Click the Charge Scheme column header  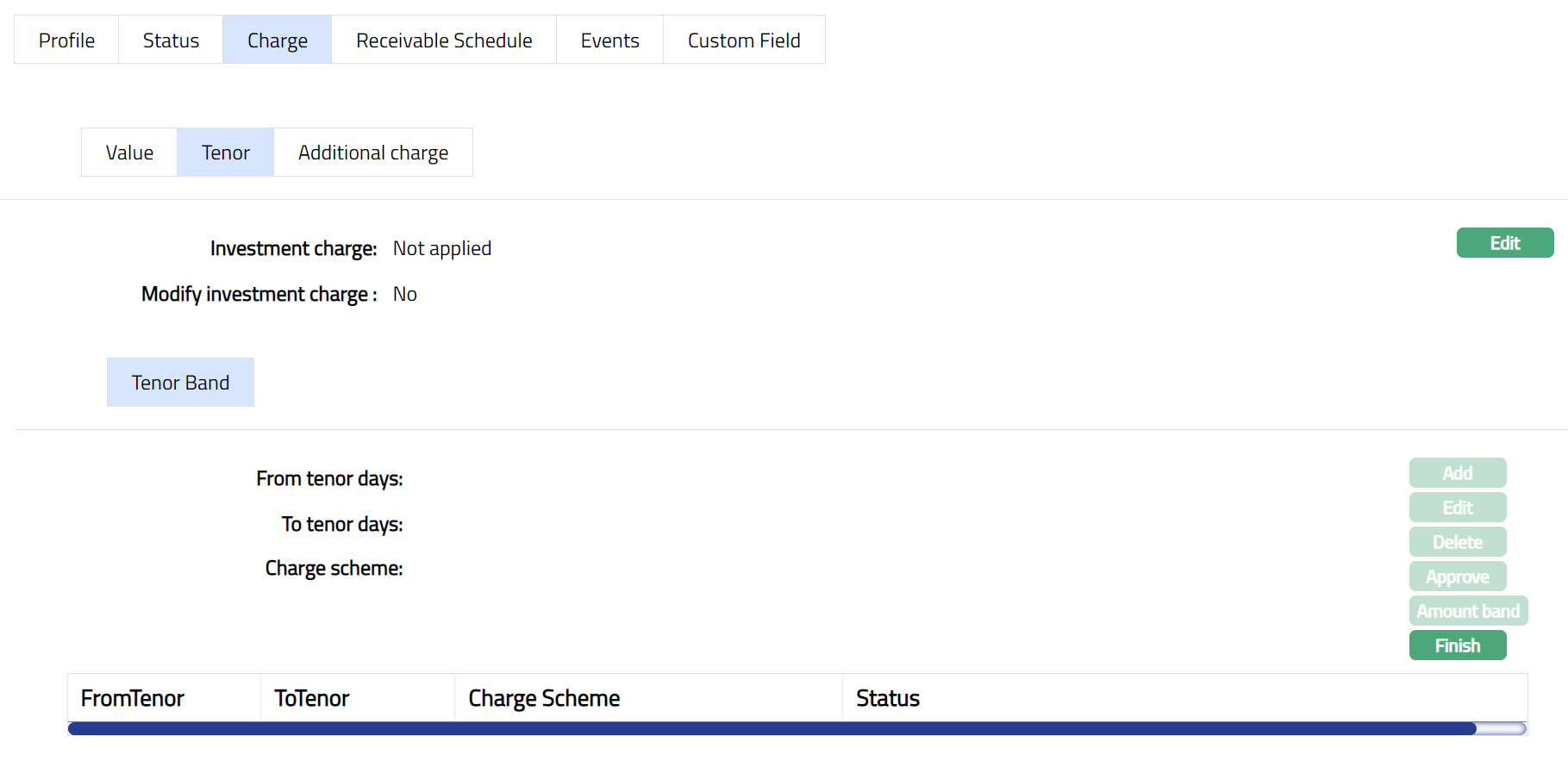(x=544, y=698)
